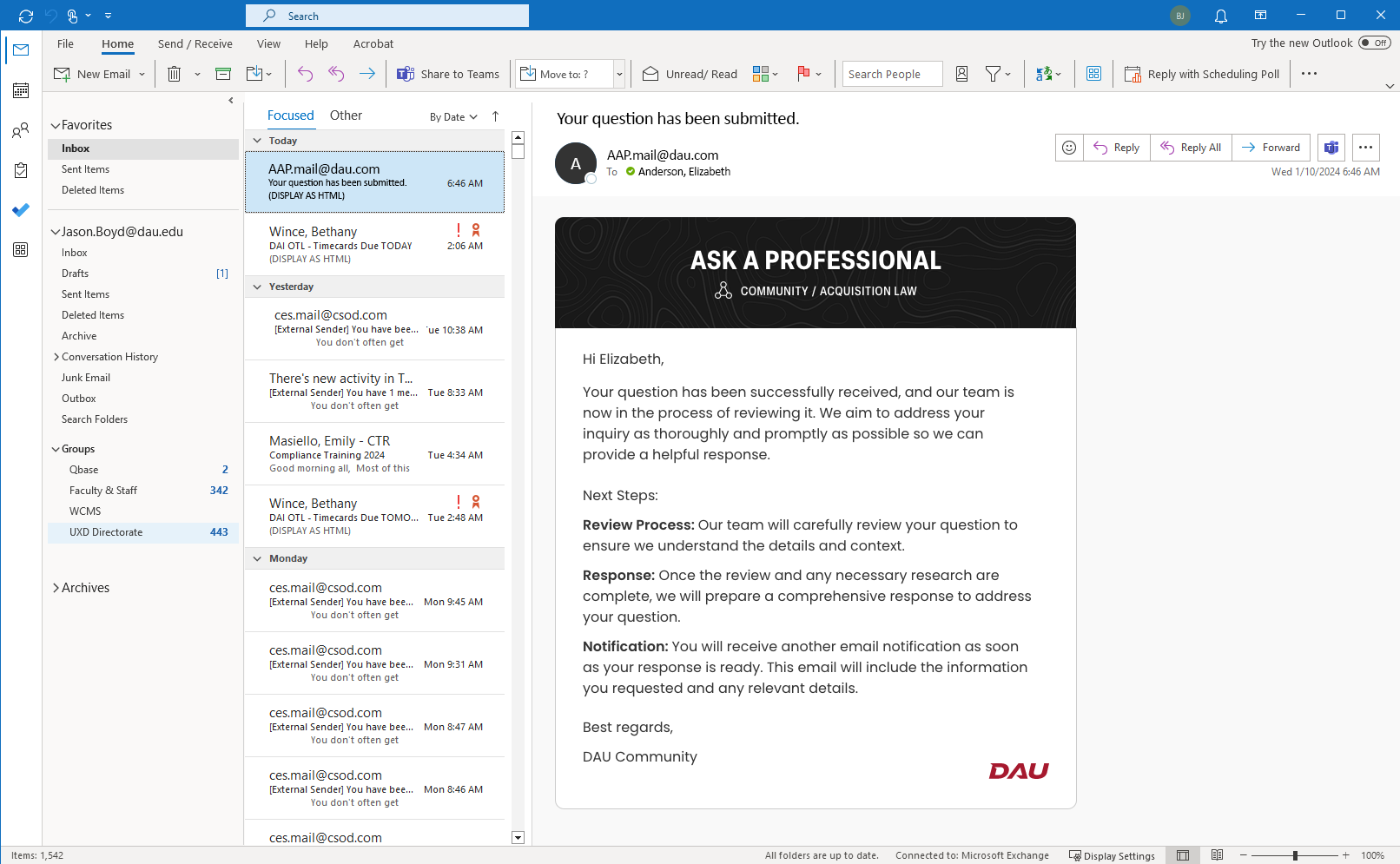The width and height of the screenshot is (1400, 864).
Task: Open the Calendar view in sidebar
Action: 21,90
